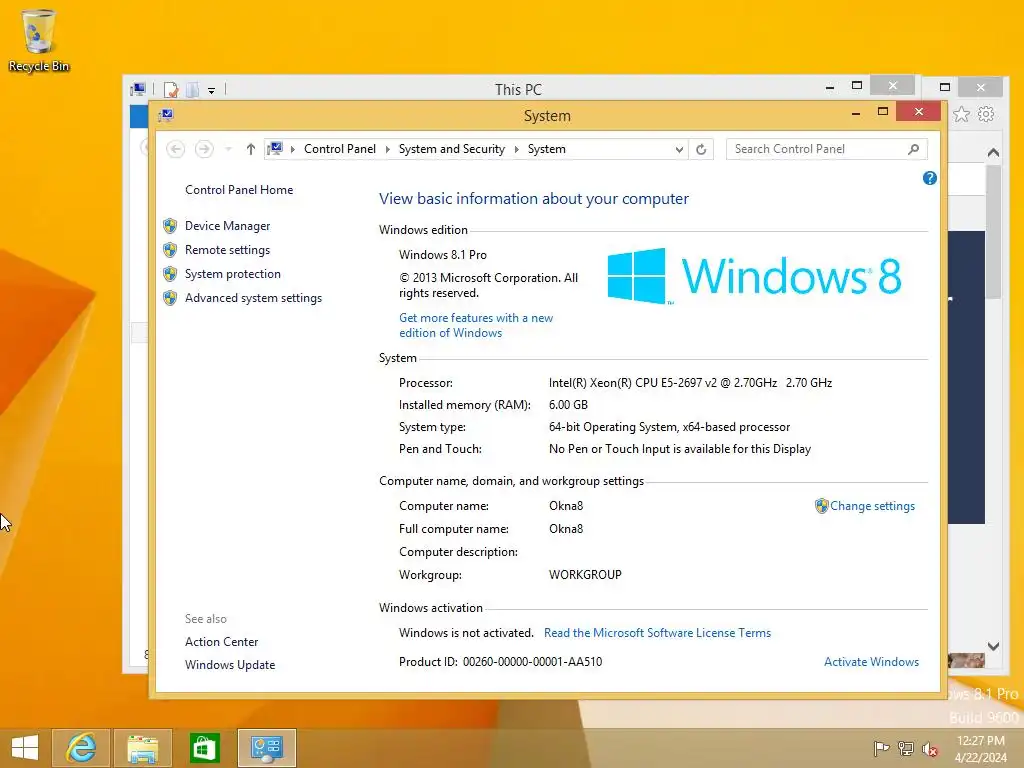Select System and Security breadcrumb
Image resolution: width=1024 pixels, height=768 pixels.
[452, 149]
